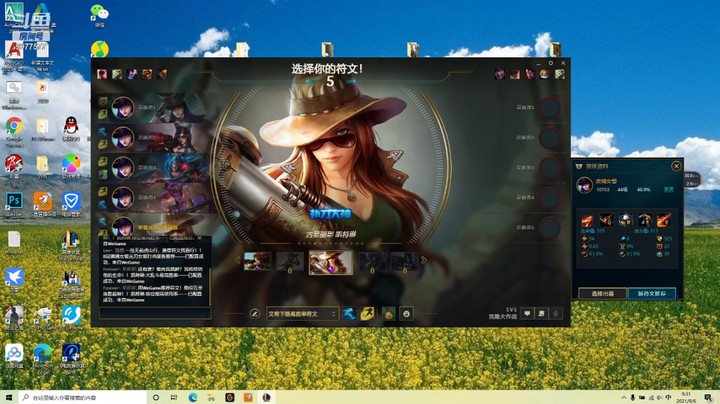The height and width of the screenshot is (404, 720).
Task: Select the fifth locked skin thumbnail
Action: [405, 261]
